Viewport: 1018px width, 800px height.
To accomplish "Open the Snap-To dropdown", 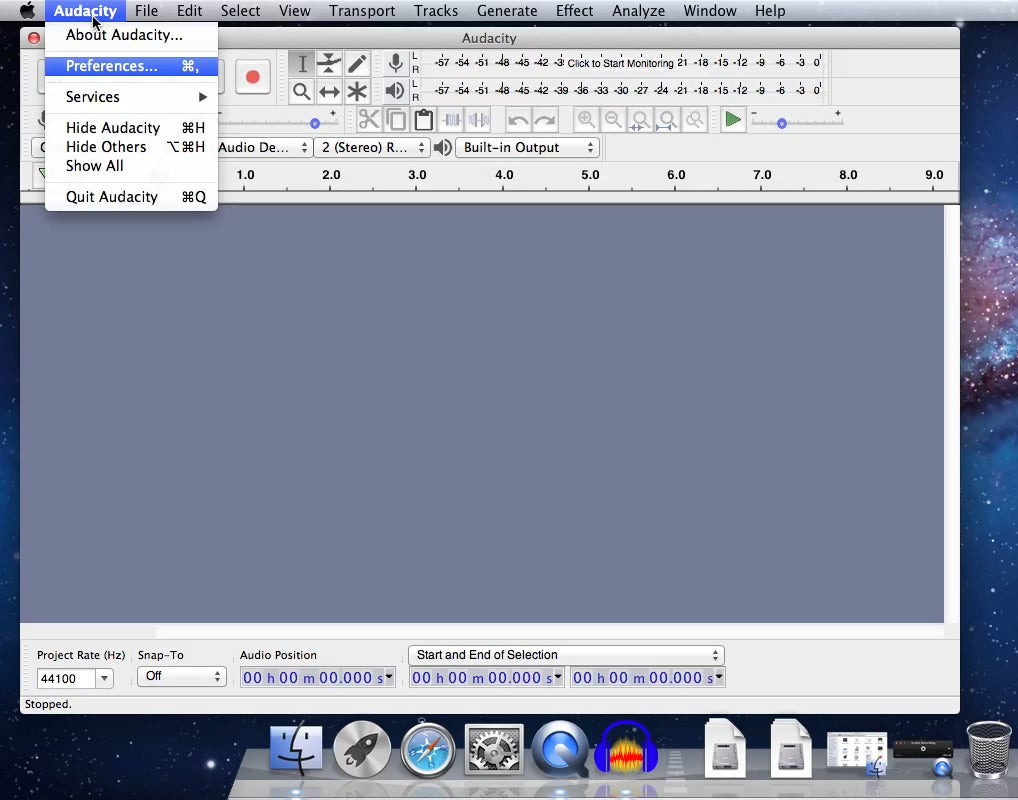I will point(181,677).
